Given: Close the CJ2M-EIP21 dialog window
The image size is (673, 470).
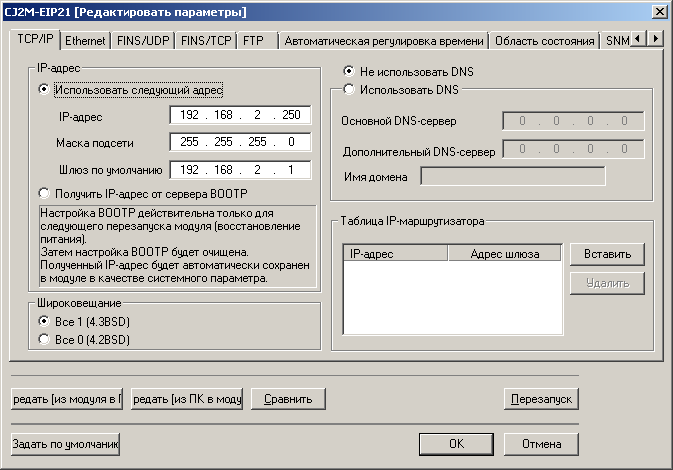Looking at the screenshot, I should (x=659, y=11).
